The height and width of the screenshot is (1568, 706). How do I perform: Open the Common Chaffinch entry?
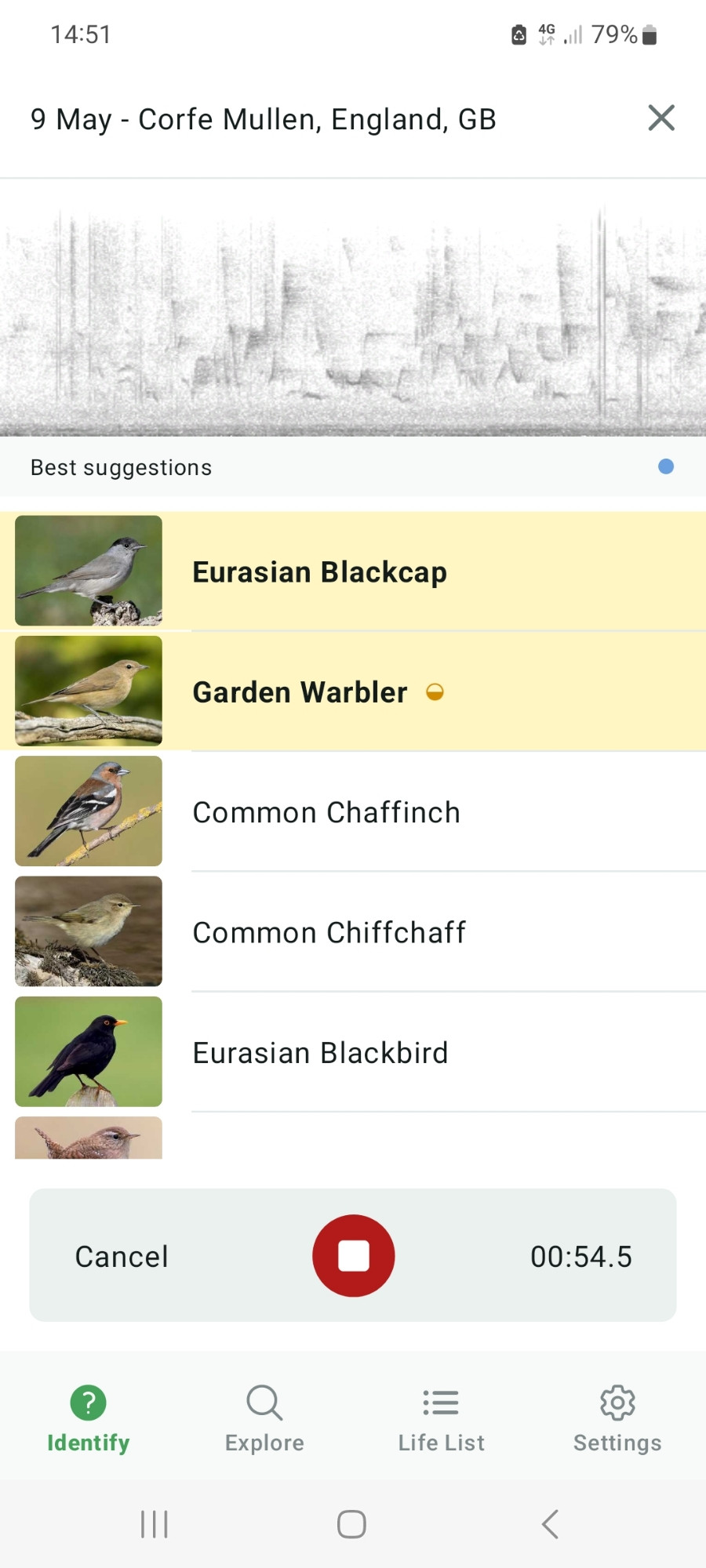[x=353, y=811]
